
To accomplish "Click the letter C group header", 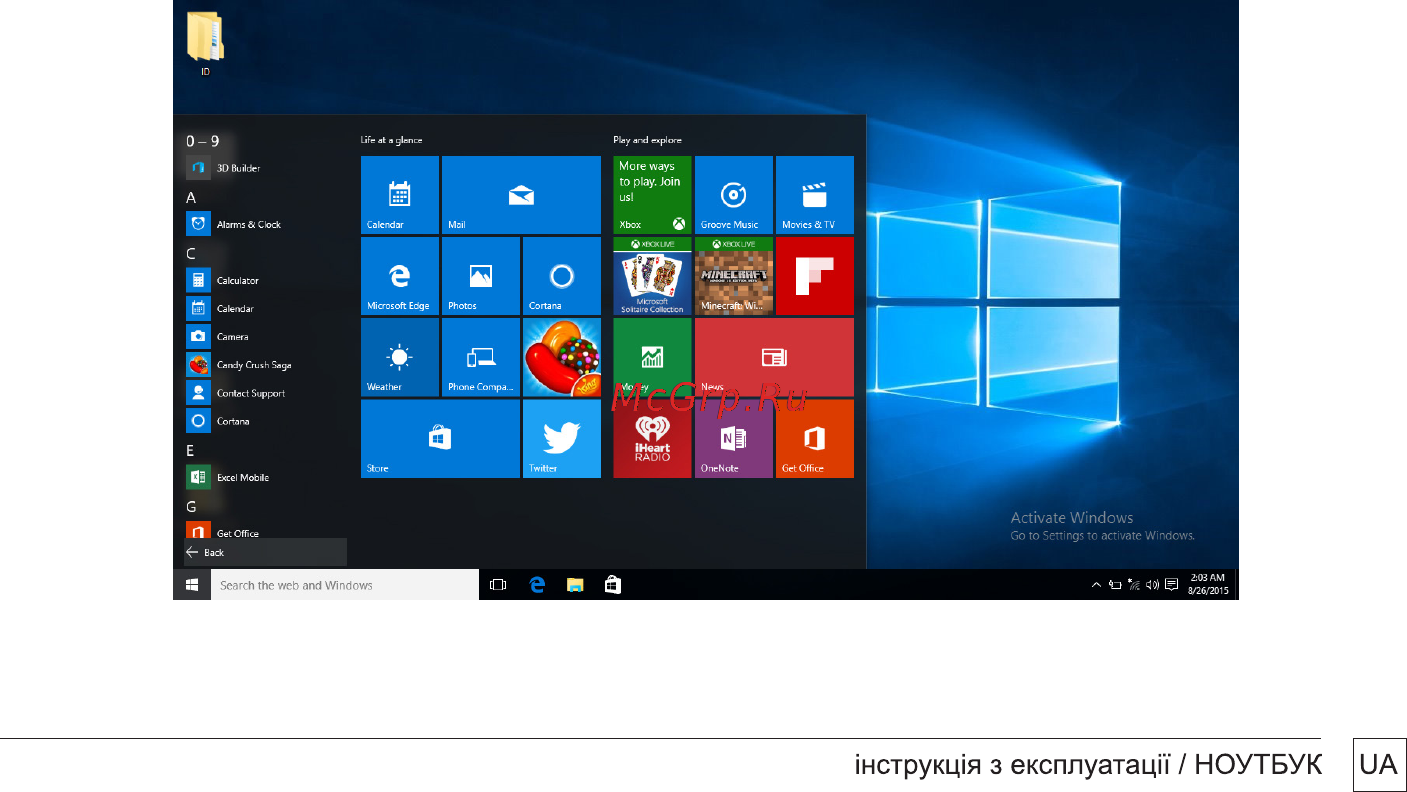I will (191, 254).
